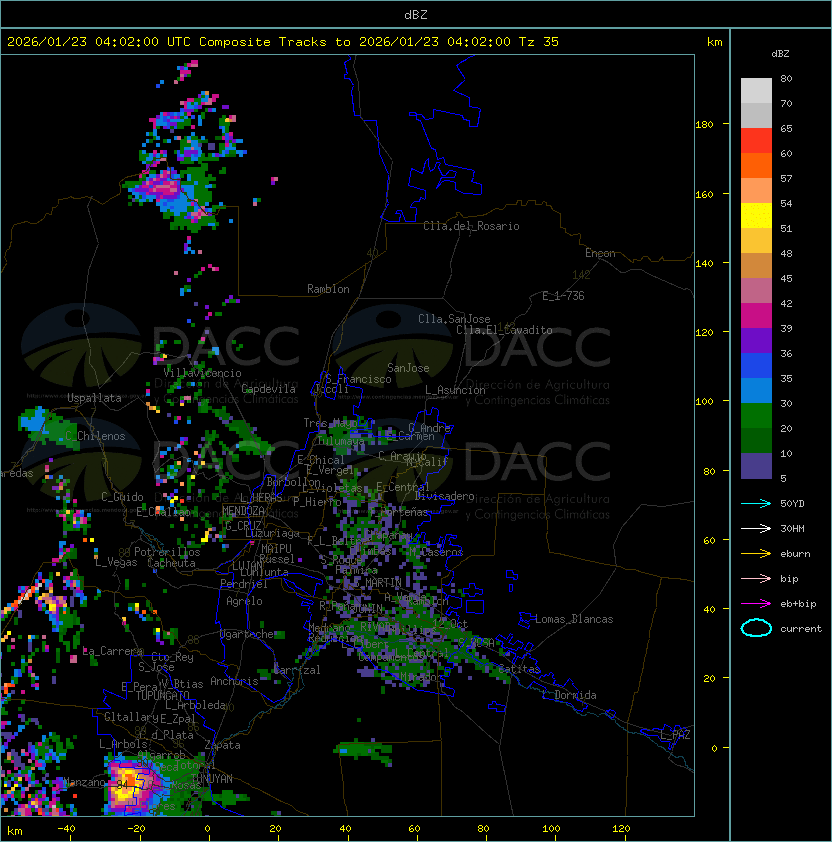Click the 'C_Chilenos' map label
The image size is (832, 842).
click(x=95, y=436)
